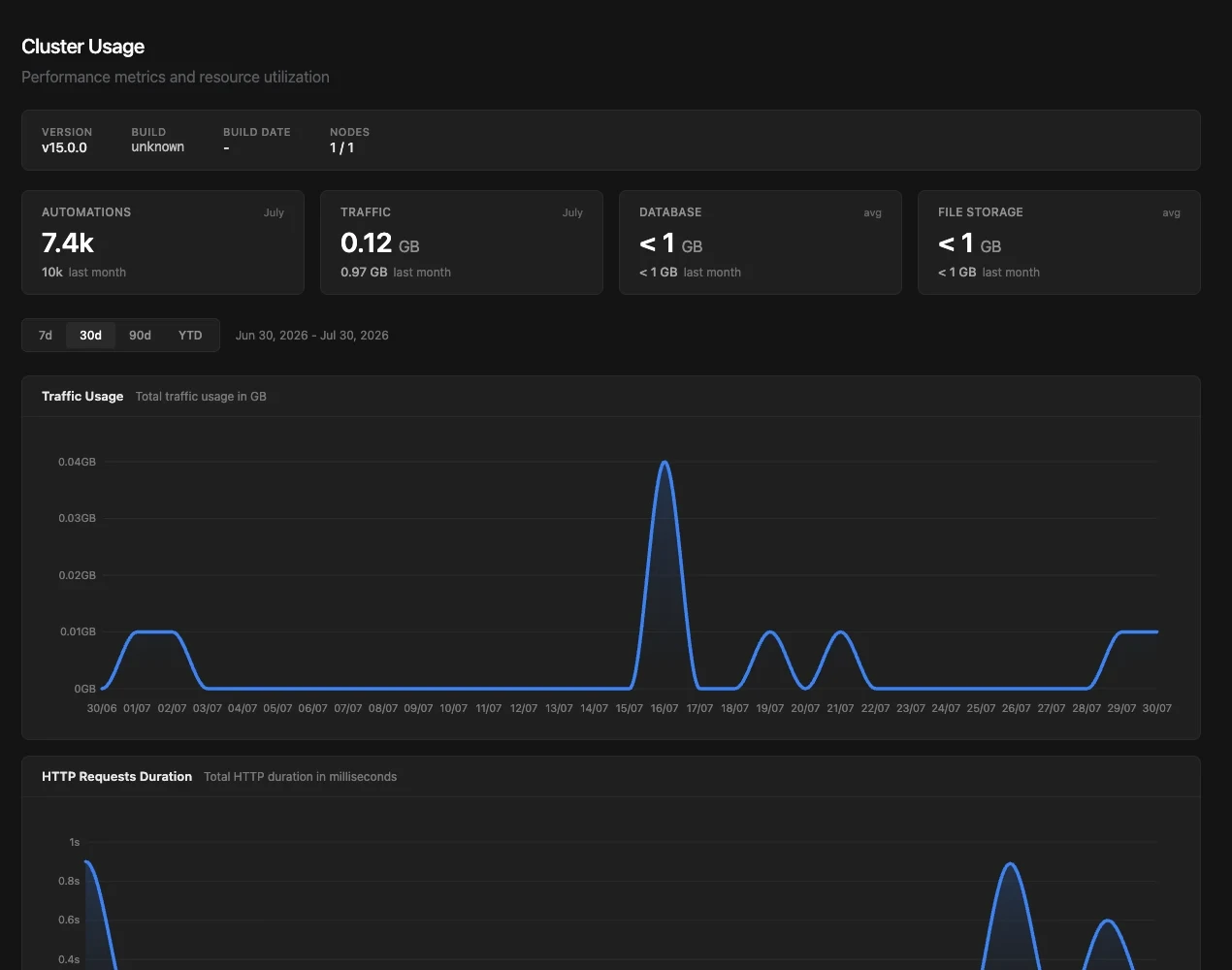Select the 7d time range tab
1232x970 pixels.
tap(46, 336)
